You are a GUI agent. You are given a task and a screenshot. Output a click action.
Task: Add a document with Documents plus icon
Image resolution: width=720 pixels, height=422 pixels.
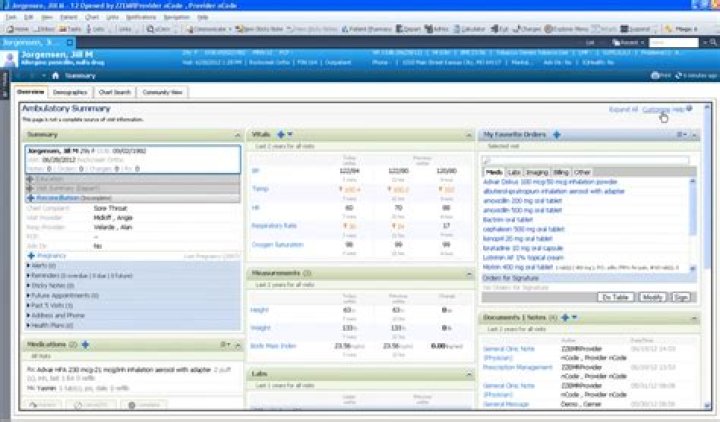(x=565, y=317)
